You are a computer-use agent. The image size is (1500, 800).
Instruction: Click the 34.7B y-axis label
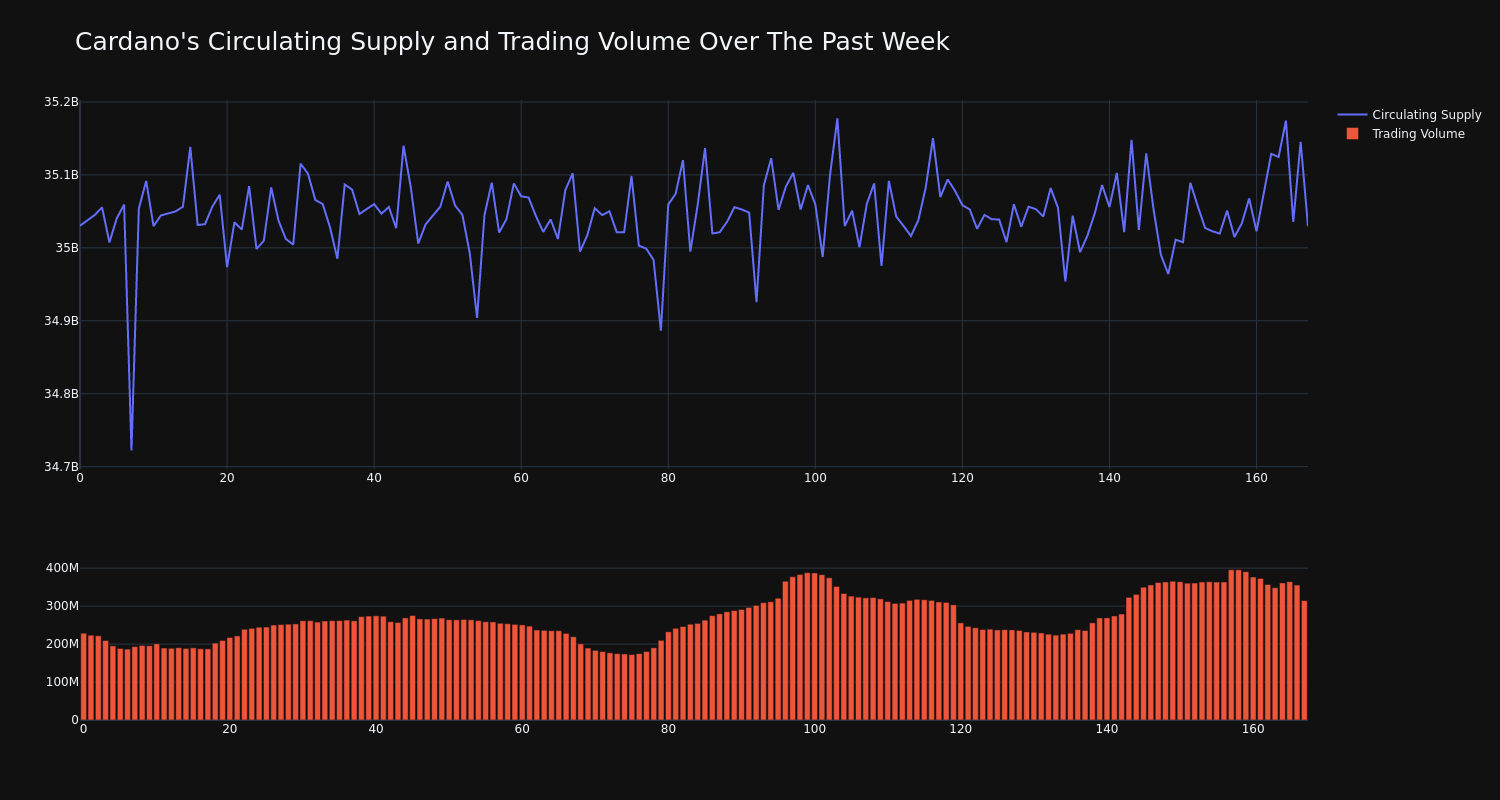pyautogui.click(x=61, y=467)
